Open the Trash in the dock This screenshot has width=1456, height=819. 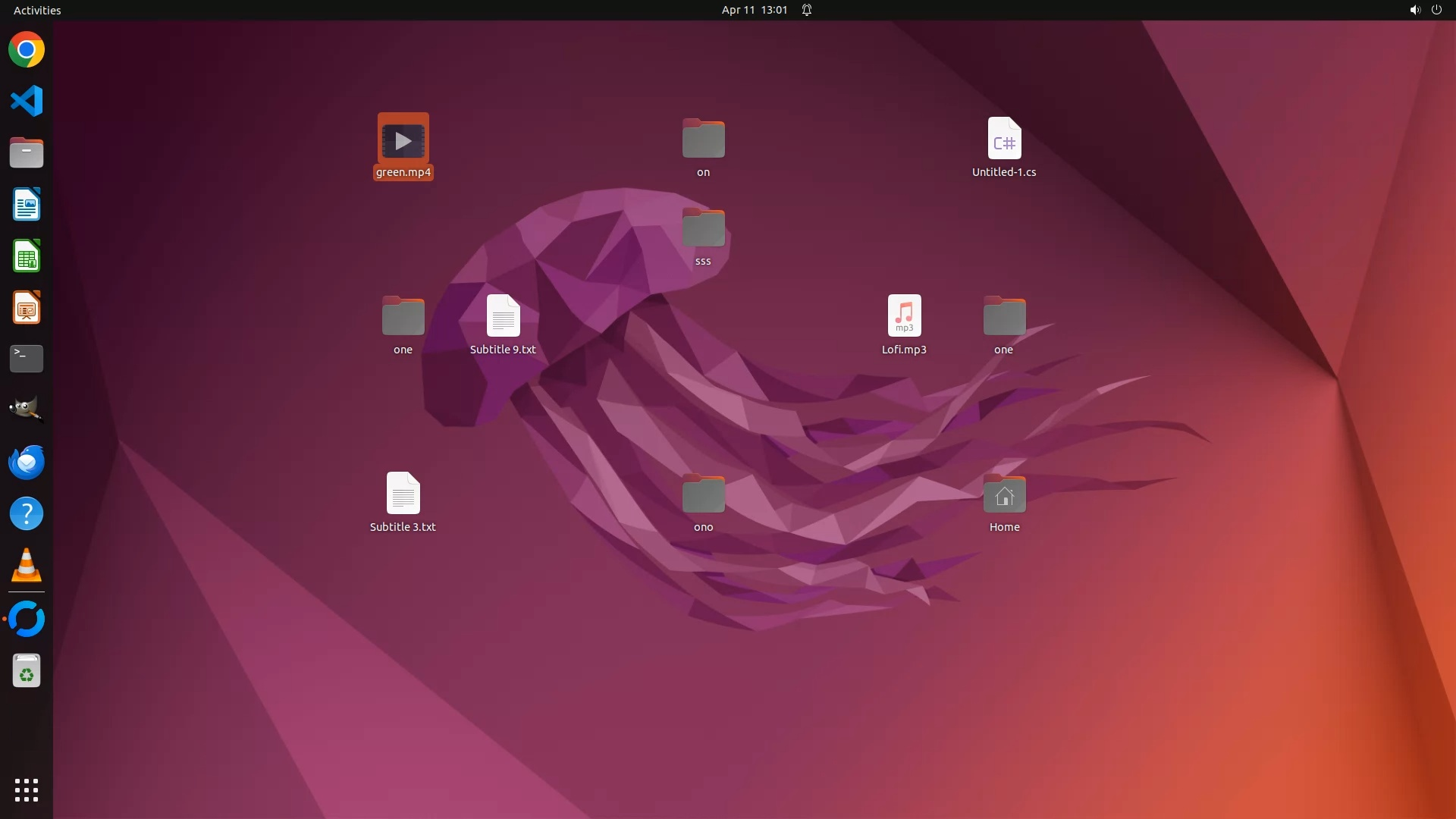(x=27, y=671)
